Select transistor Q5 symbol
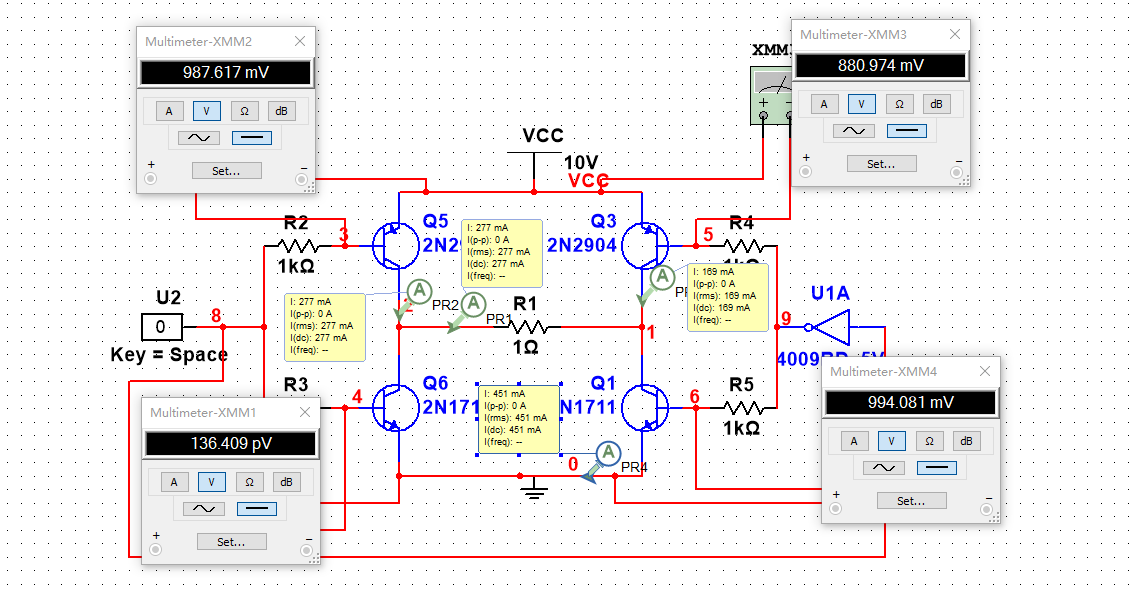Viewport: 1130px width, 594px height. tap(396, 246)
